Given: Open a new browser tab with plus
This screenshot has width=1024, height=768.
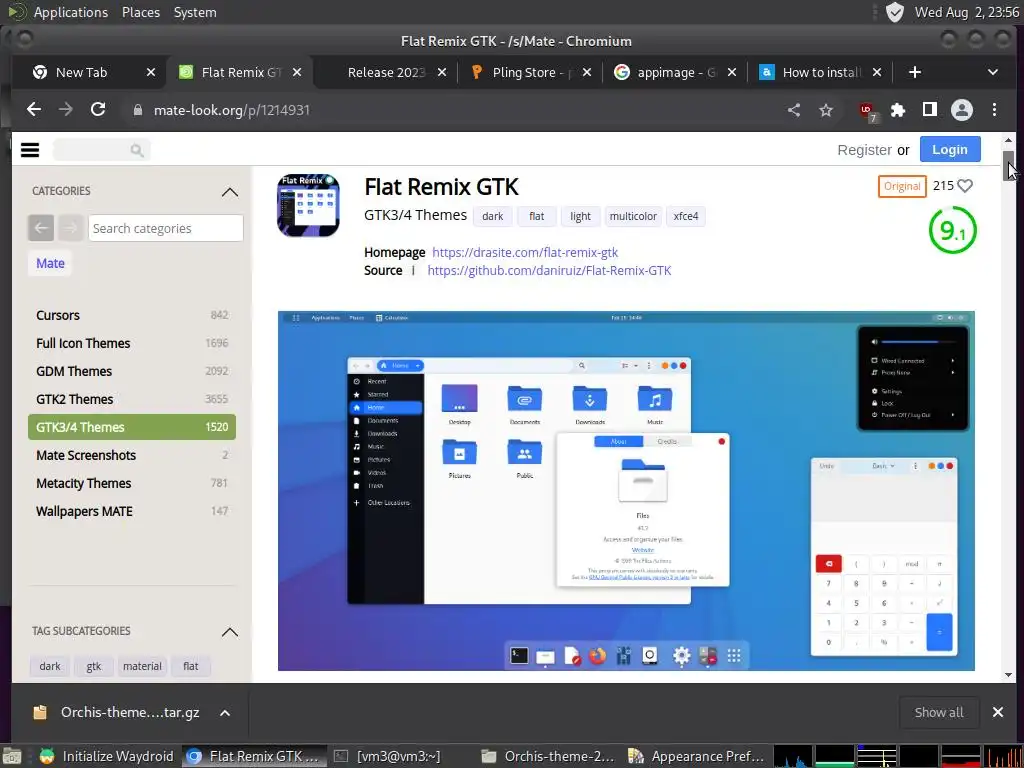Looking at the screenshot, I should tap(914, 72).
